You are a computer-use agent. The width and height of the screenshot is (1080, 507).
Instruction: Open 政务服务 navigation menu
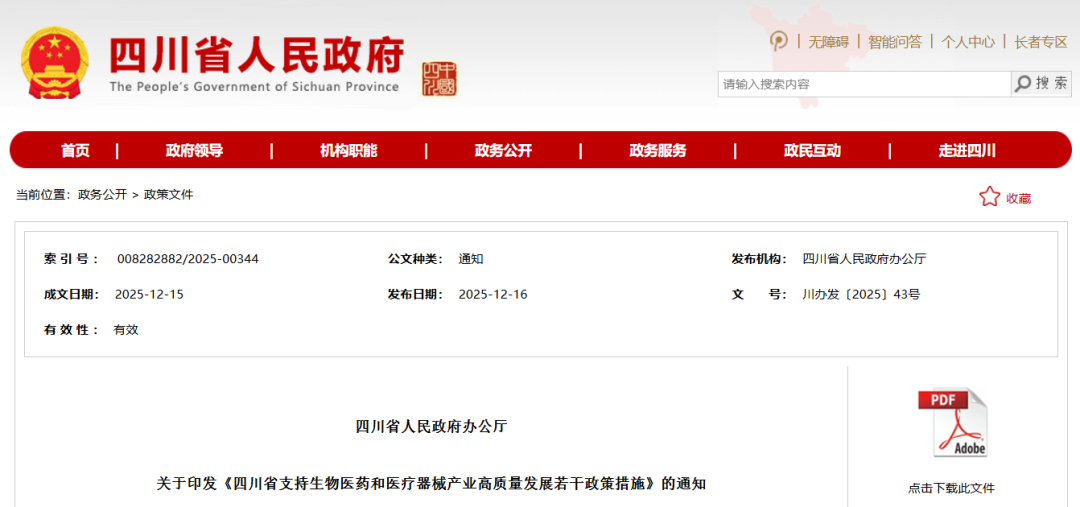(x=657, y=151)
